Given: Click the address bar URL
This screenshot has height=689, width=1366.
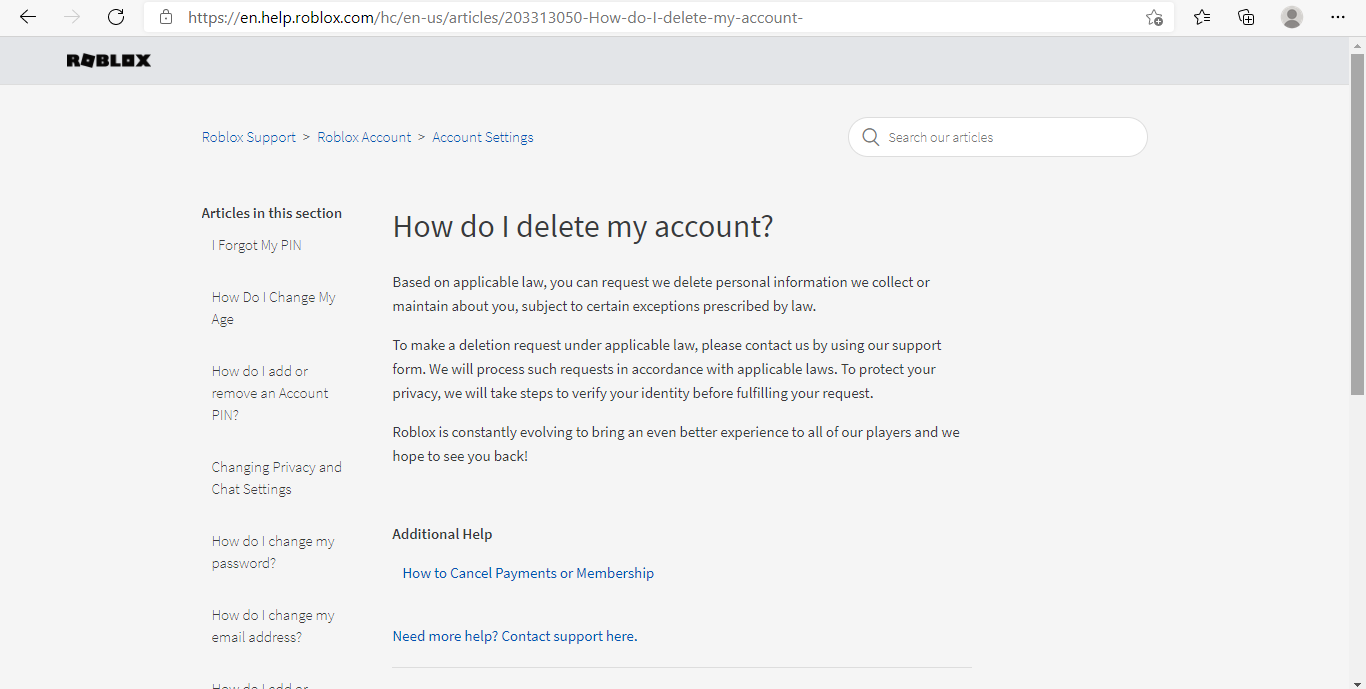Looking at the screenshot, I should (x=495, y=17).
